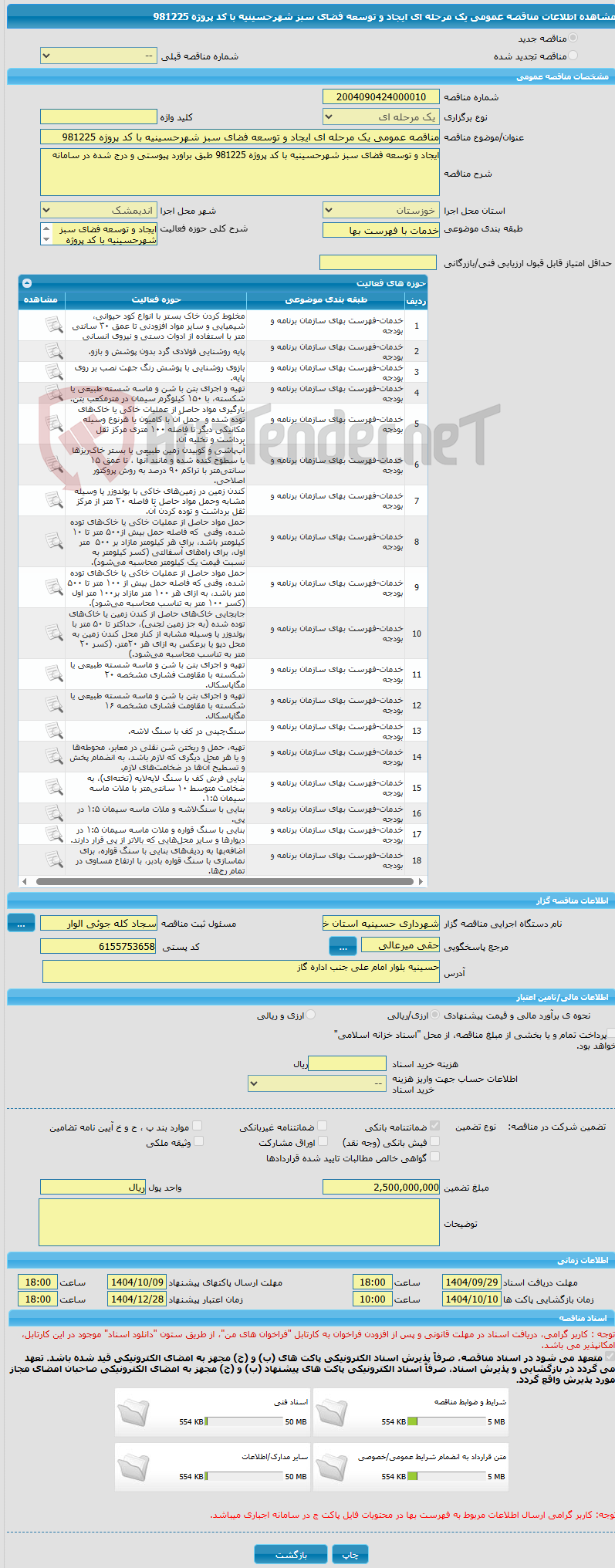Click شرایط و ضوابط مناقصه size progress bar
This screenshot has width=615, height=1568.
(446, 1421)
